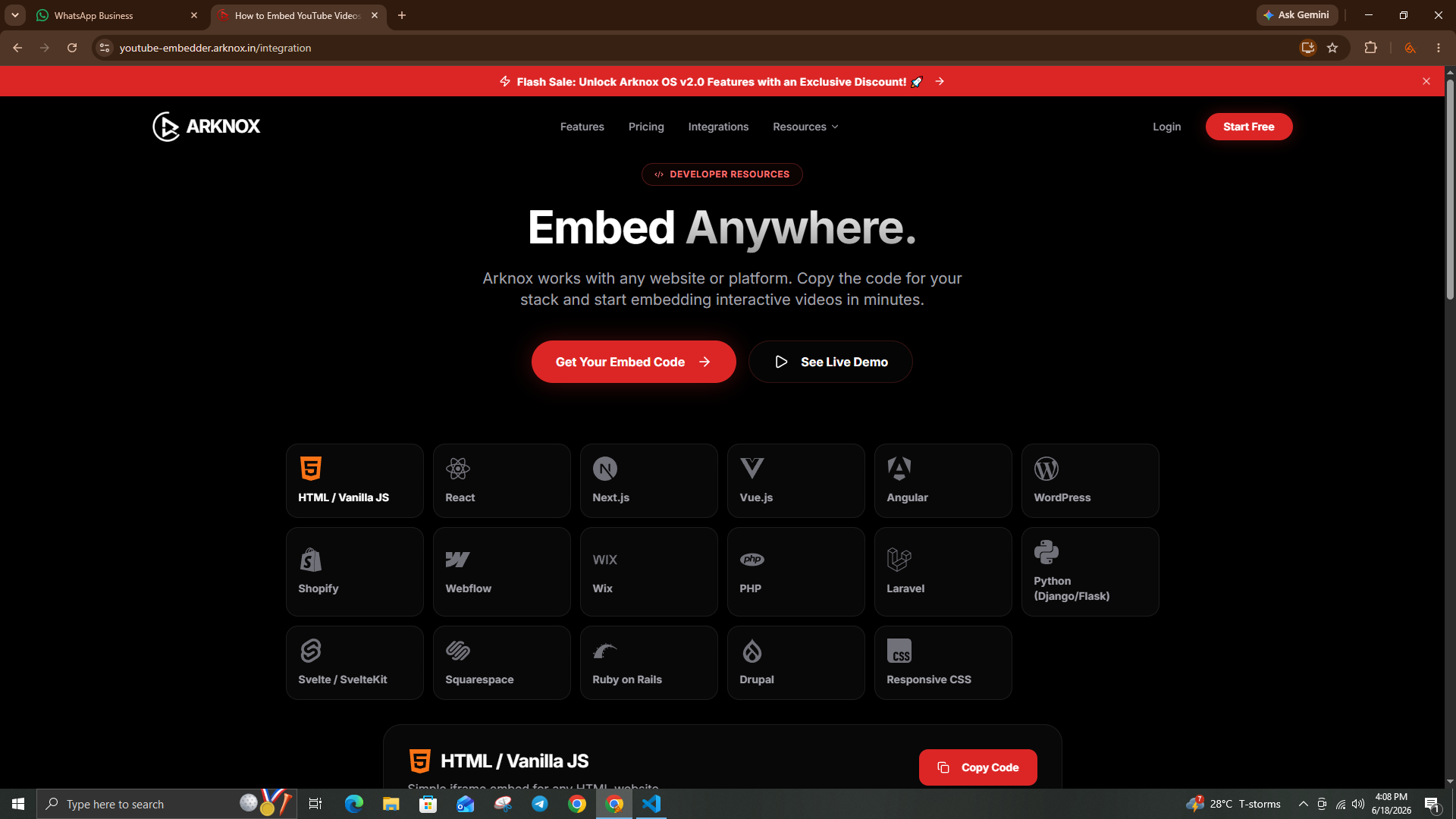Open the Next.js integration card

648,481
